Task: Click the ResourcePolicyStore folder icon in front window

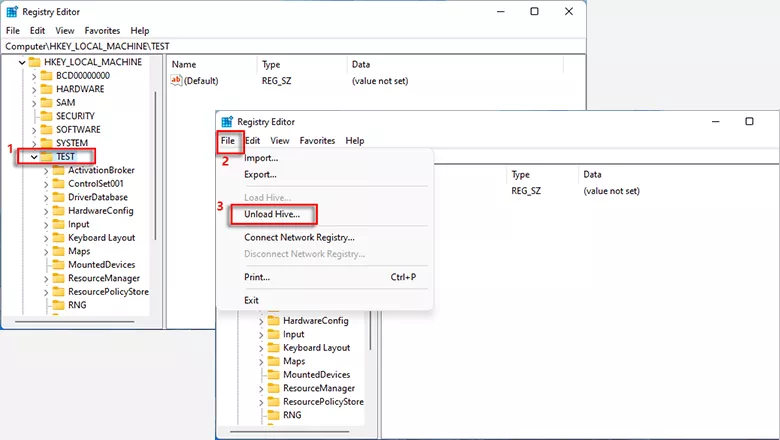Action: click(x=274, y=401)
